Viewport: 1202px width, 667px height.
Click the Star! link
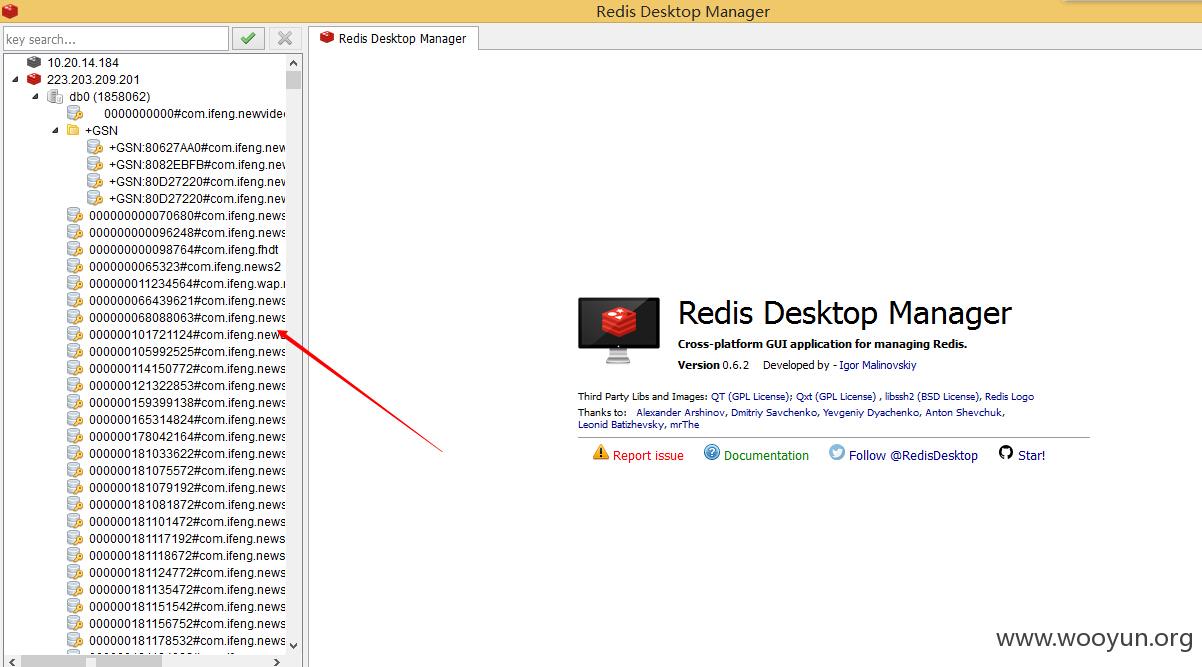click(1031, 455)
